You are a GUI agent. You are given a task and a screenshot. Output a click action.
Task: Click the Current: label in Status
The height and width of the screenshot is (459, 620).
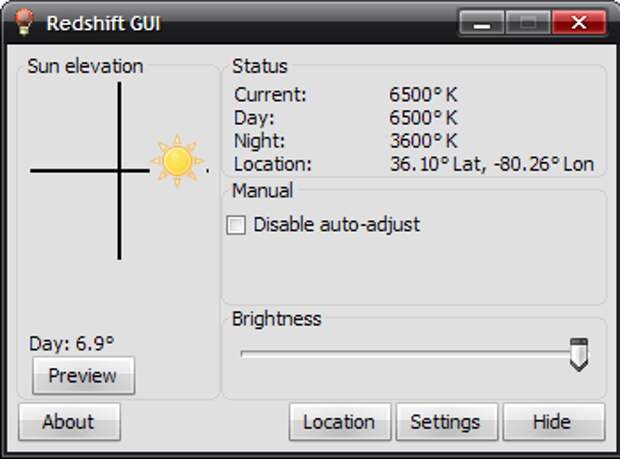coord(270,95)
